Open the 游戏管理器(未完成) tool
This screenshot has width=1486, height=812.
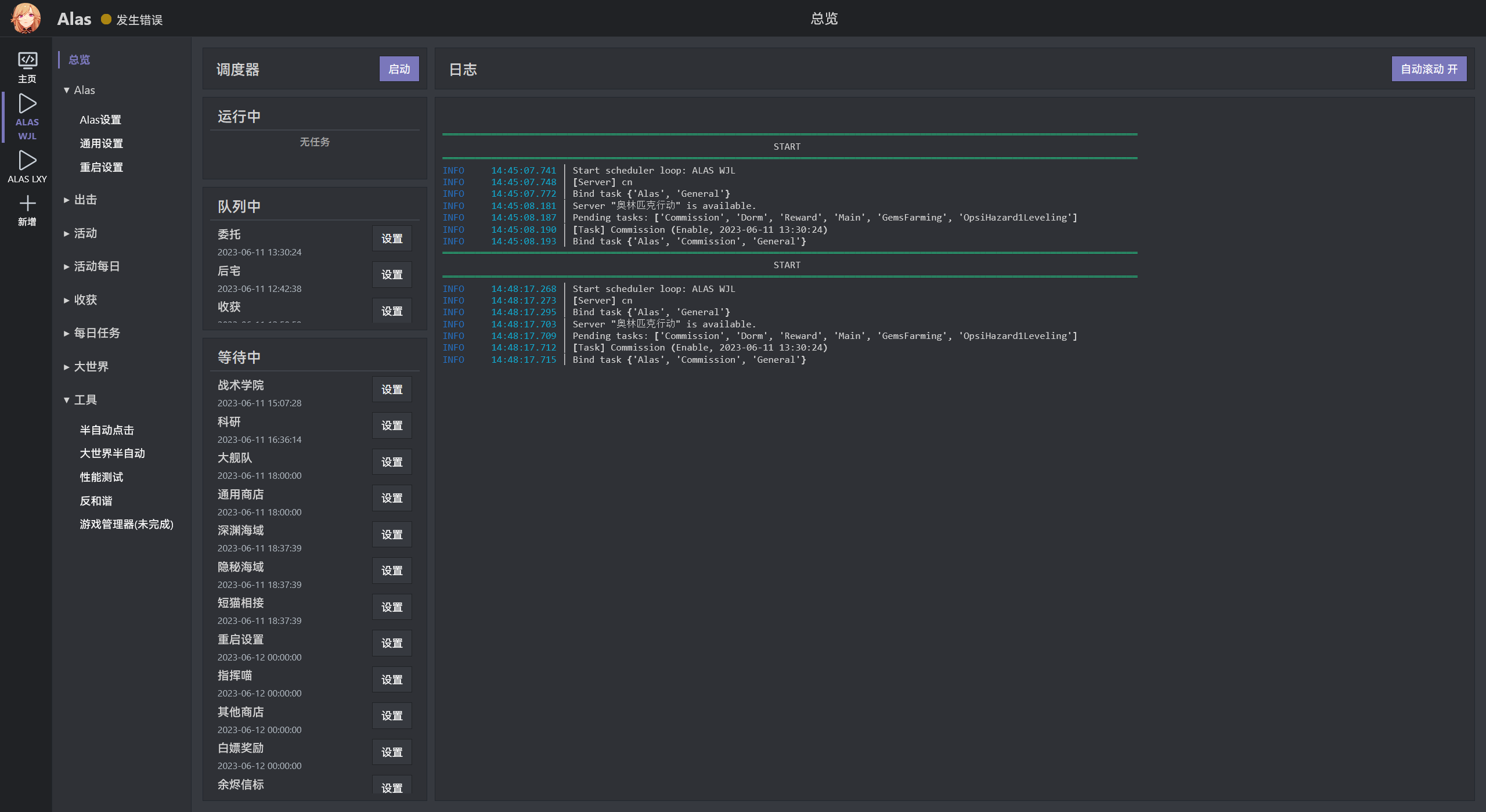[x=127, y=524]
